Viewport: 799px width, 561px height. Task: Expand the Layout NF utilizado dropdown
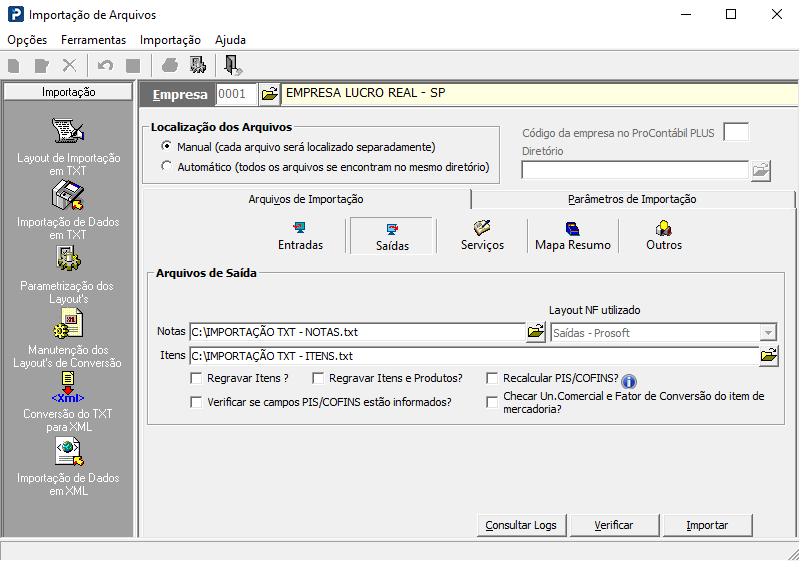[x=768, y=333]
